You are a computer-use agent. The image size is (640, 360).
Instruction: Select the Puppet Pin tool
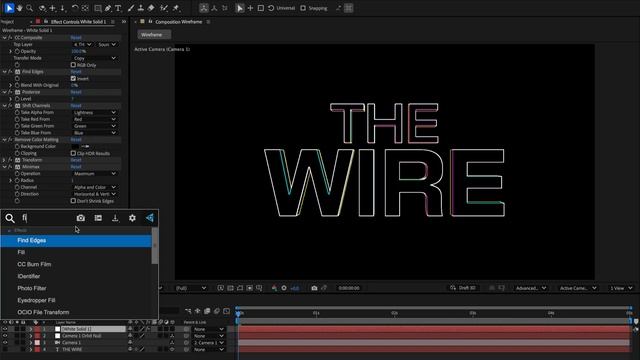tap(176, 8)
